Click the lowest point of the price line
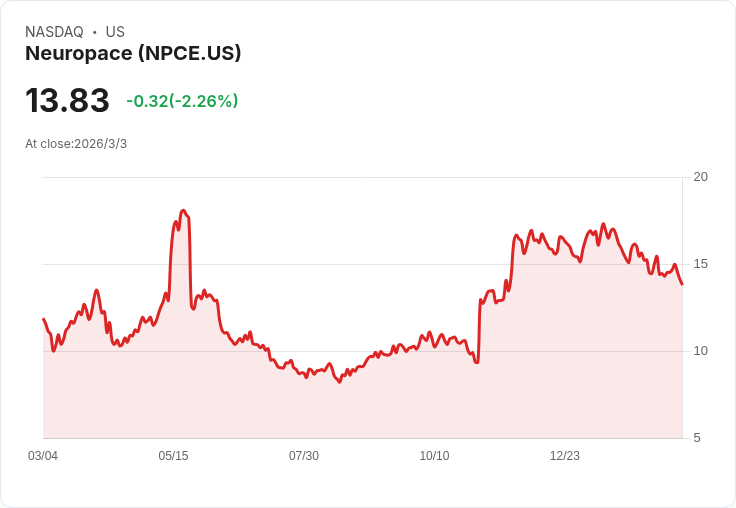736x508 pixels. click(x=340, y=382)
